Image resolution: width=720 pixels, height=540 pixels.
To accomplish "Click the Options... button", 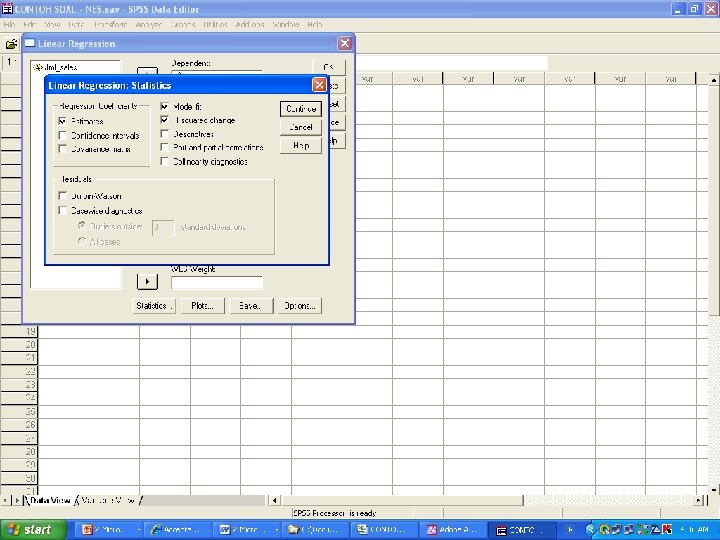I will 299,306.
